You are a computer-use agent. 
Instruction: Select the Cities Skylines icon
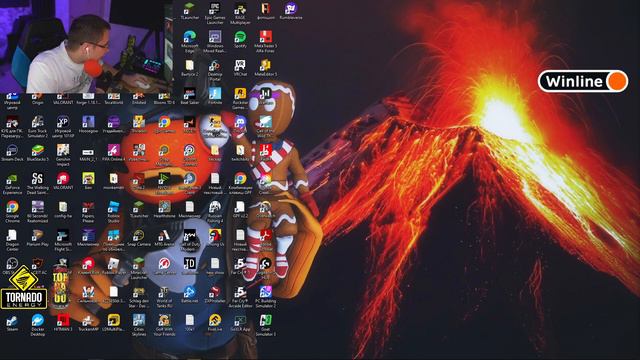[139, 325]
